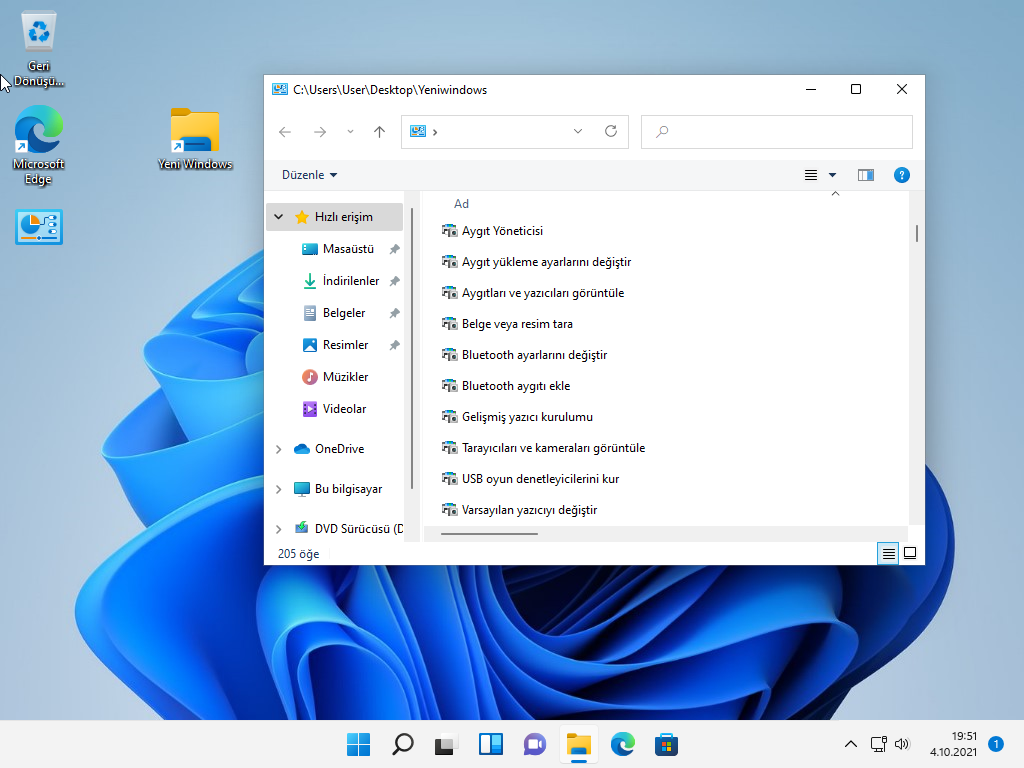
Task: Click the horizontal scrollbar in file list
Action: tap(489, 534)
